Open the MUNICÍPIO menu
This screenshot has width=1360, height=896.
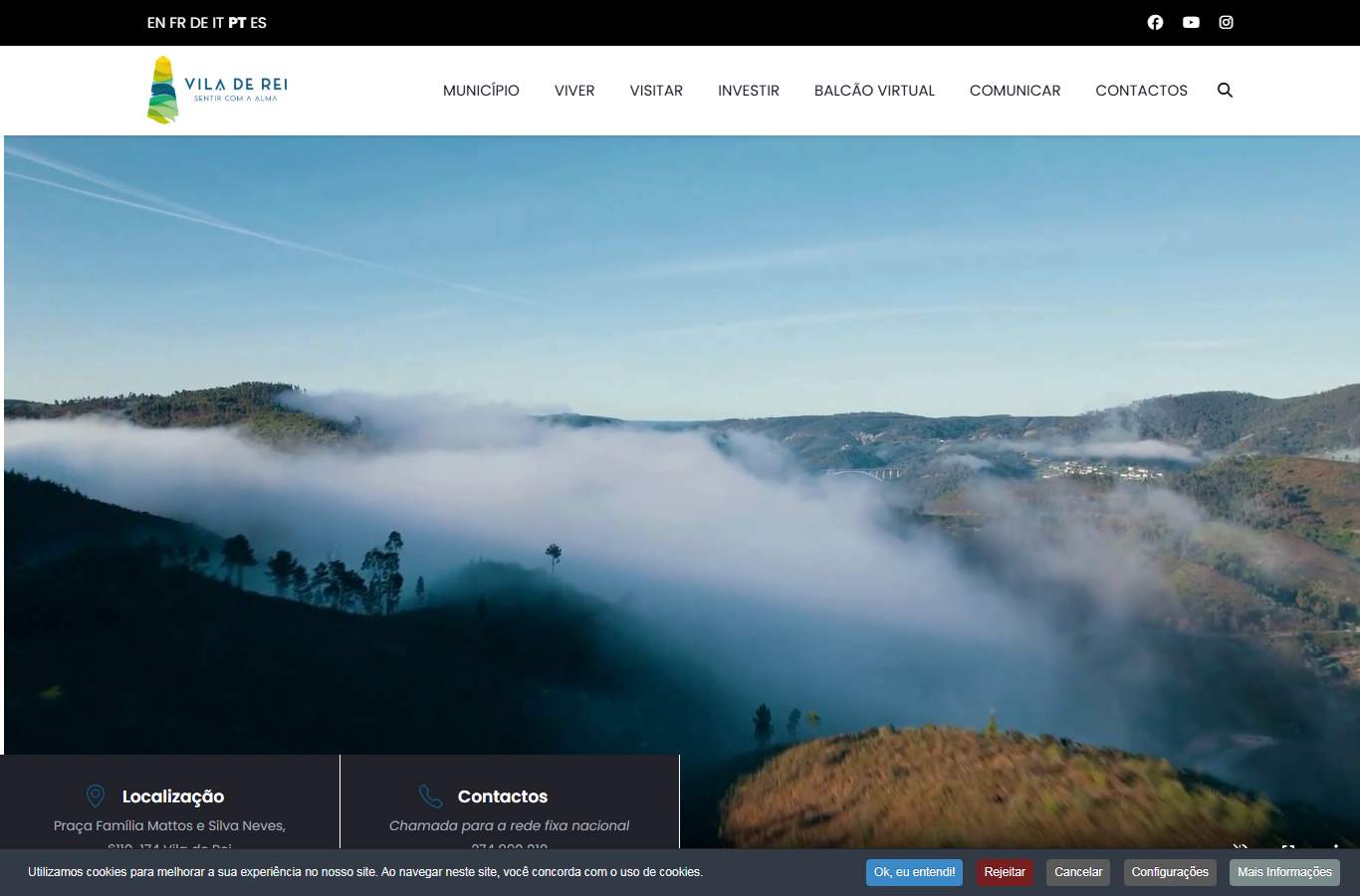pos(481,90)
